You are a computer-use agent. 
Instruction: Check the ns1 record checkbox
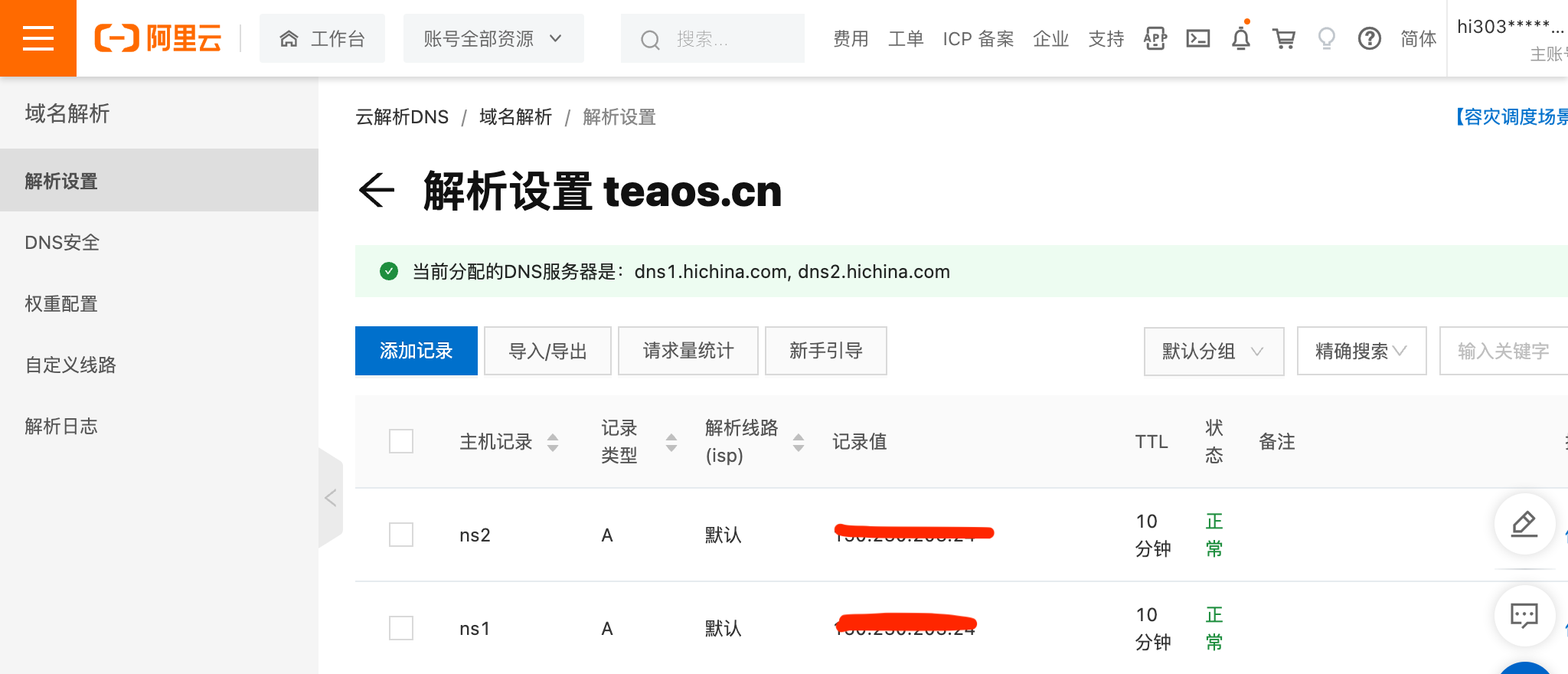[x=401, y=628]
